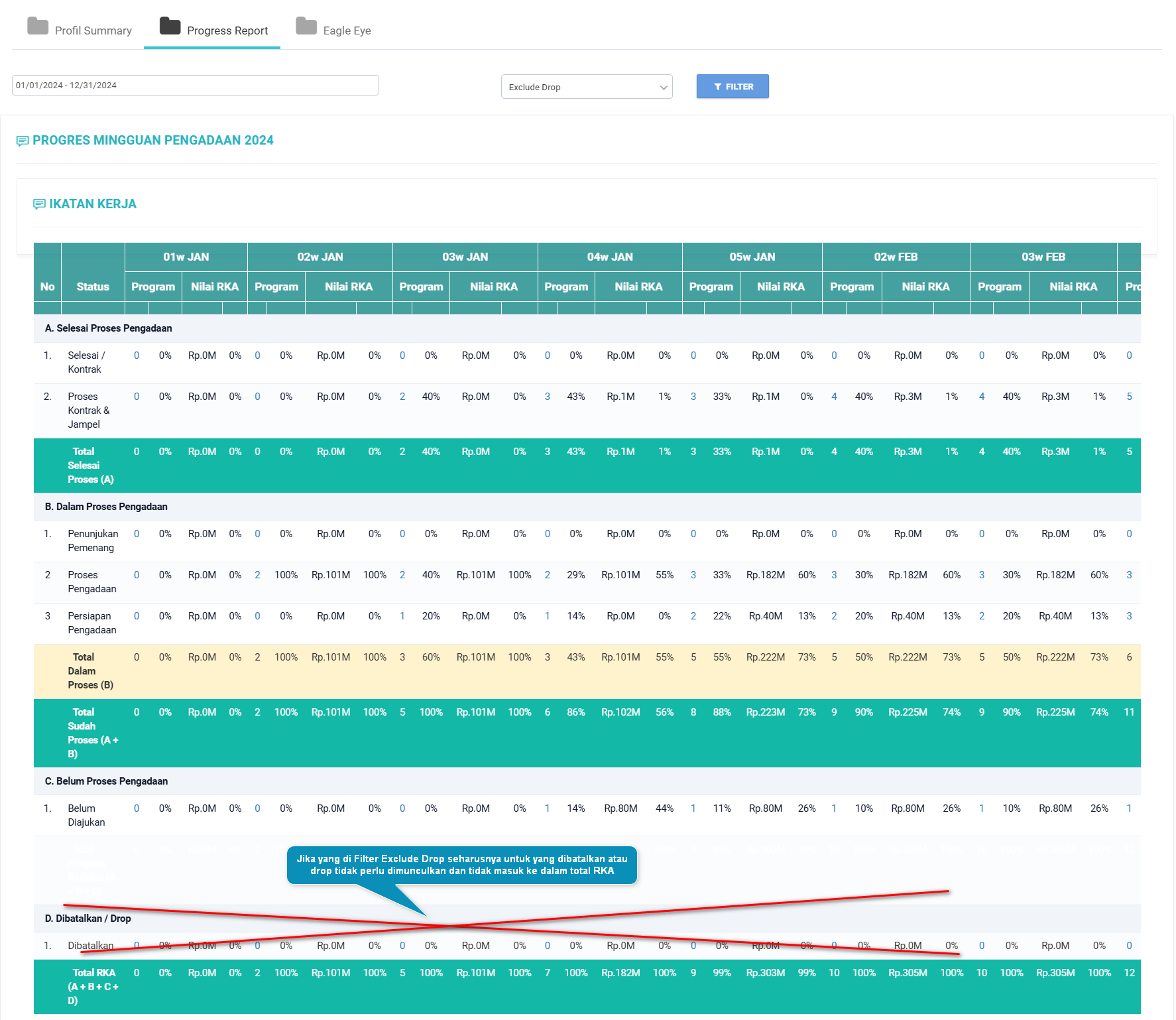Open Belum Diajukan program count in 04w JAN
1176x1020 pixels.
[547, 808]
